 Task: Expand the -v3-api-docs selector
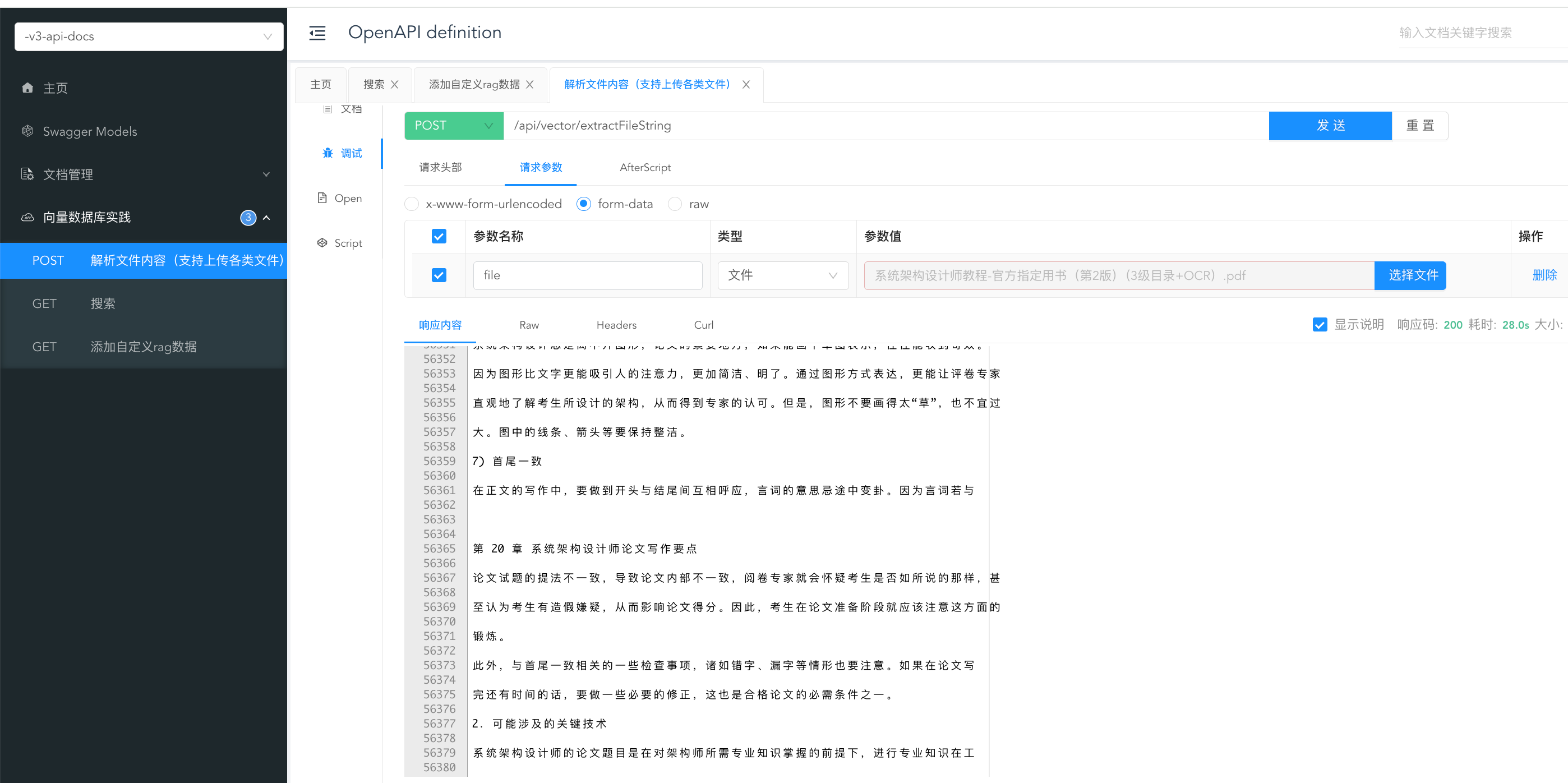(149, 36)
